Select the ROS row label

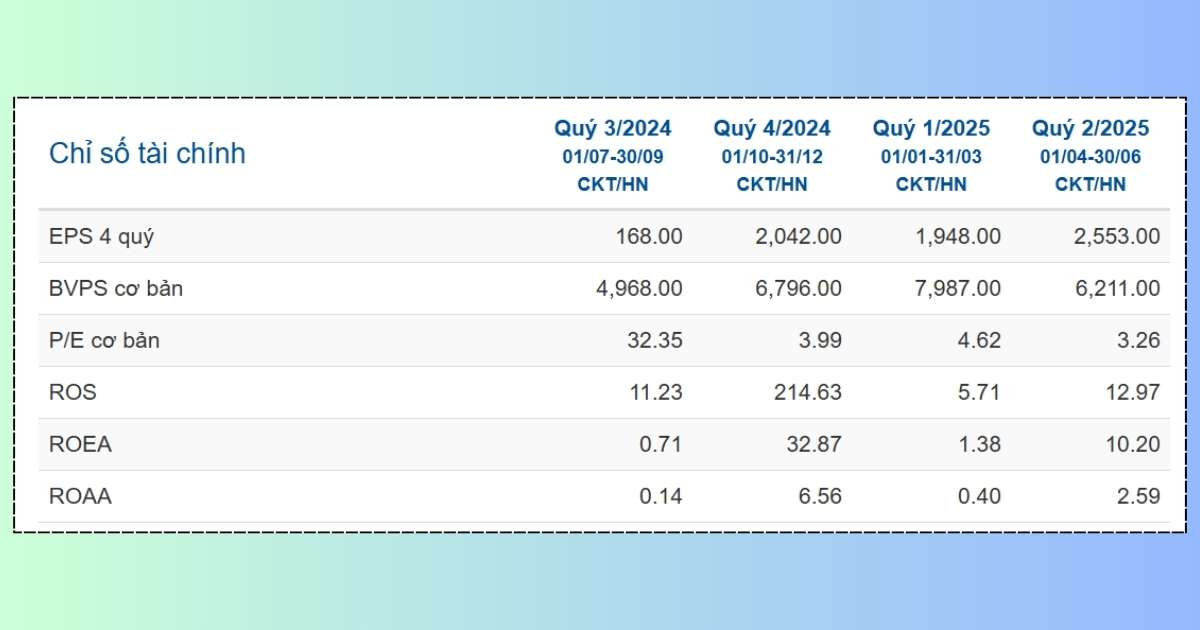pyautogui.click(x=73, y=393)
